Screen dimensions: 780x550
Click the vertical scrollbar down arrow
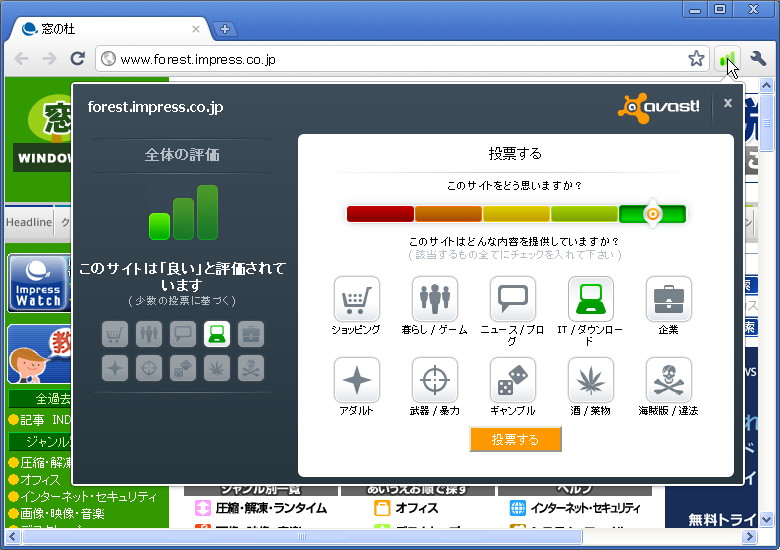pyautogui.click(x=766, y=520)
